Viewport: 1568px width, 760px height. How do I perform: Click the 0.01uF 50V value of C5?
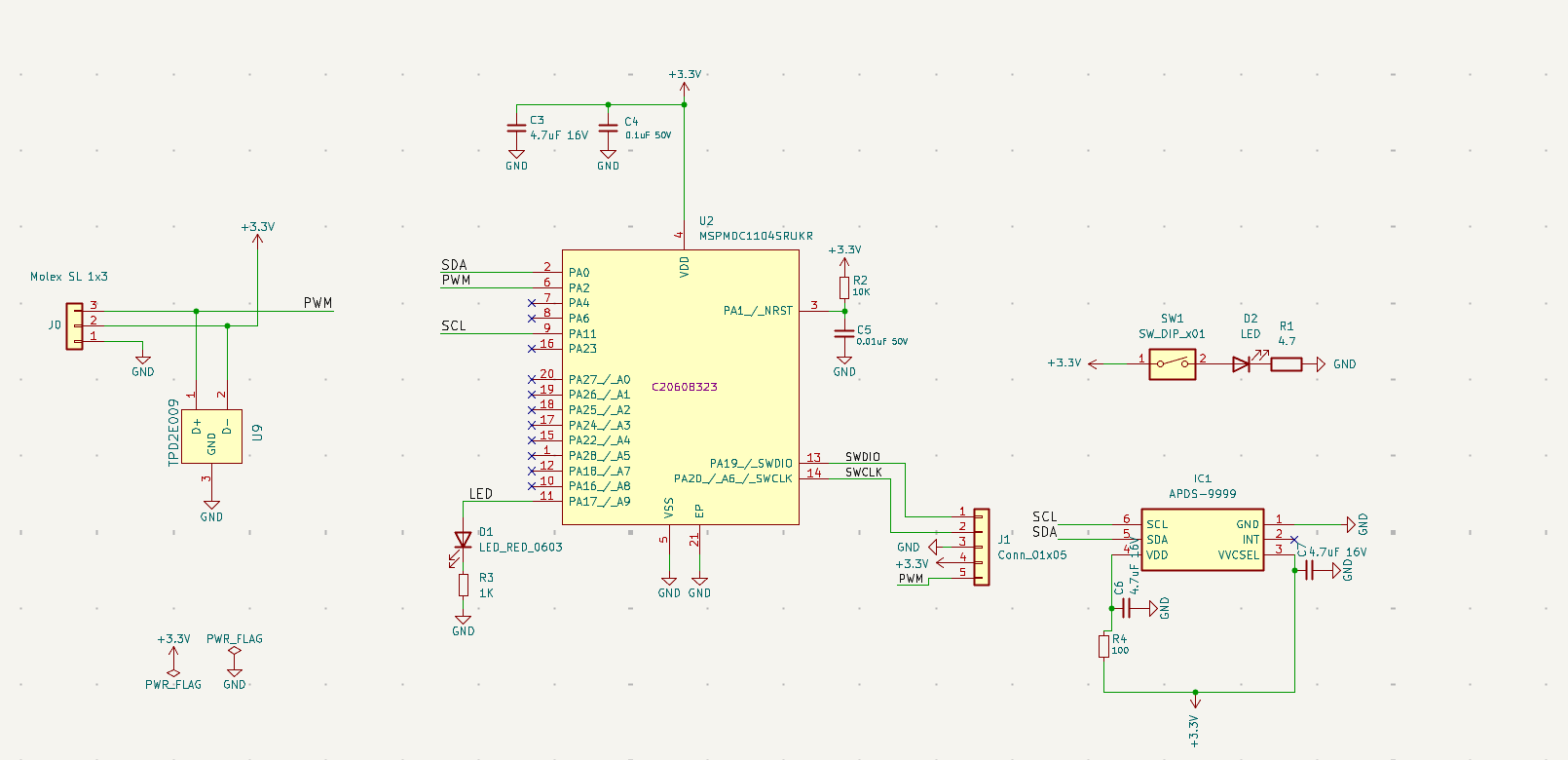point(882,342)
